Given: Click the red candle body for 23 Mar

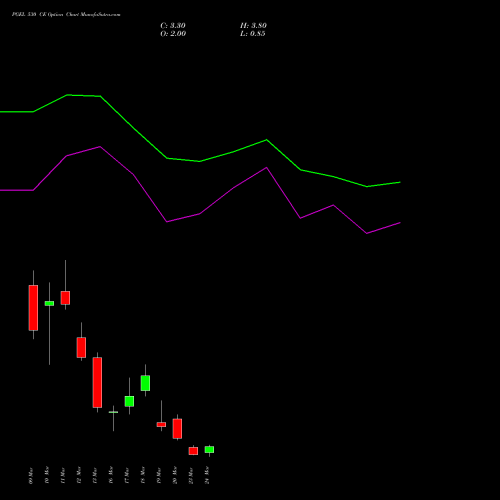Looking at the screenshot, I should coord(193,451).
